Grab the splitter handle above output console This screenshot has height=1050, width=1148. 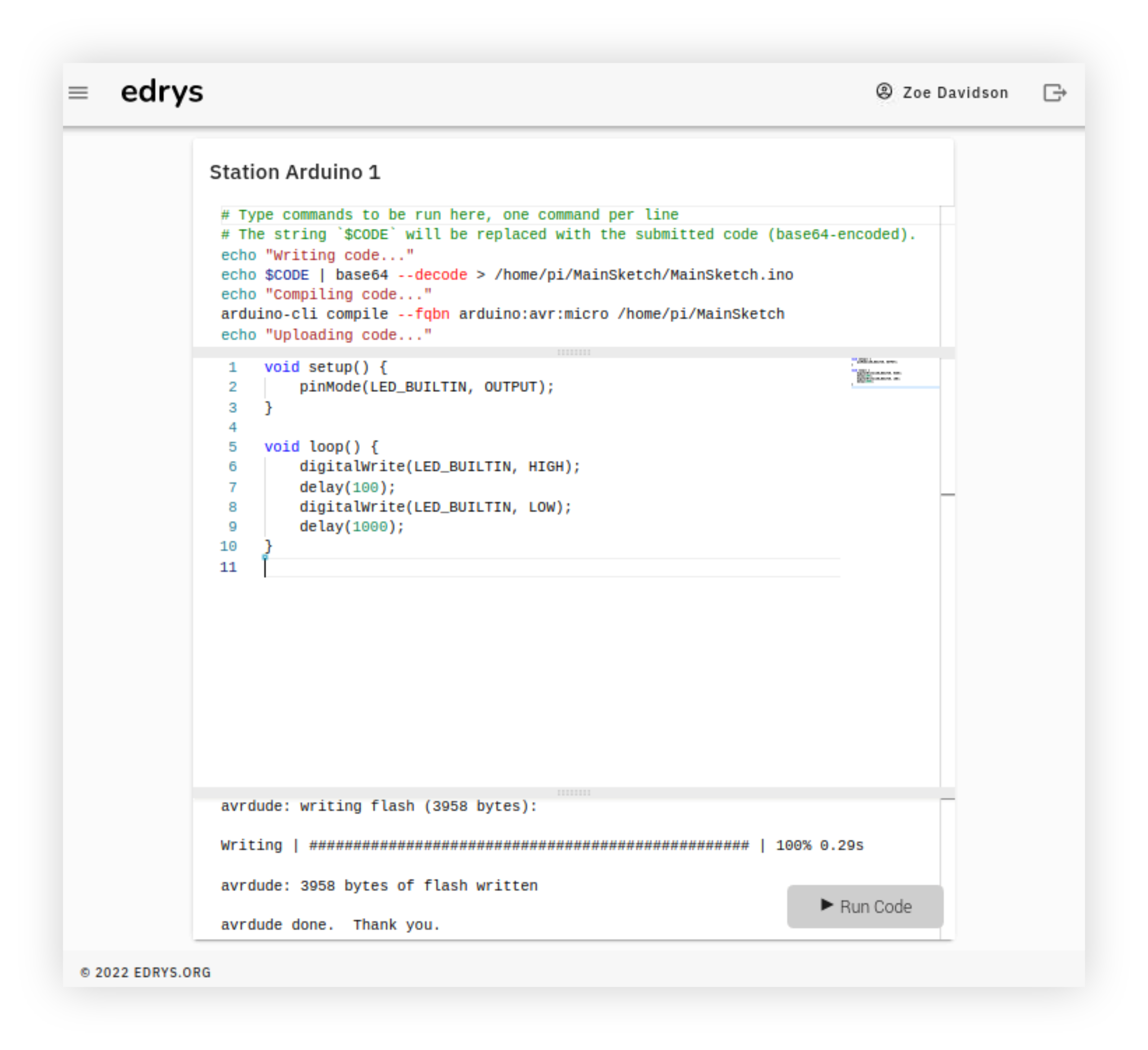click(574, 792)
